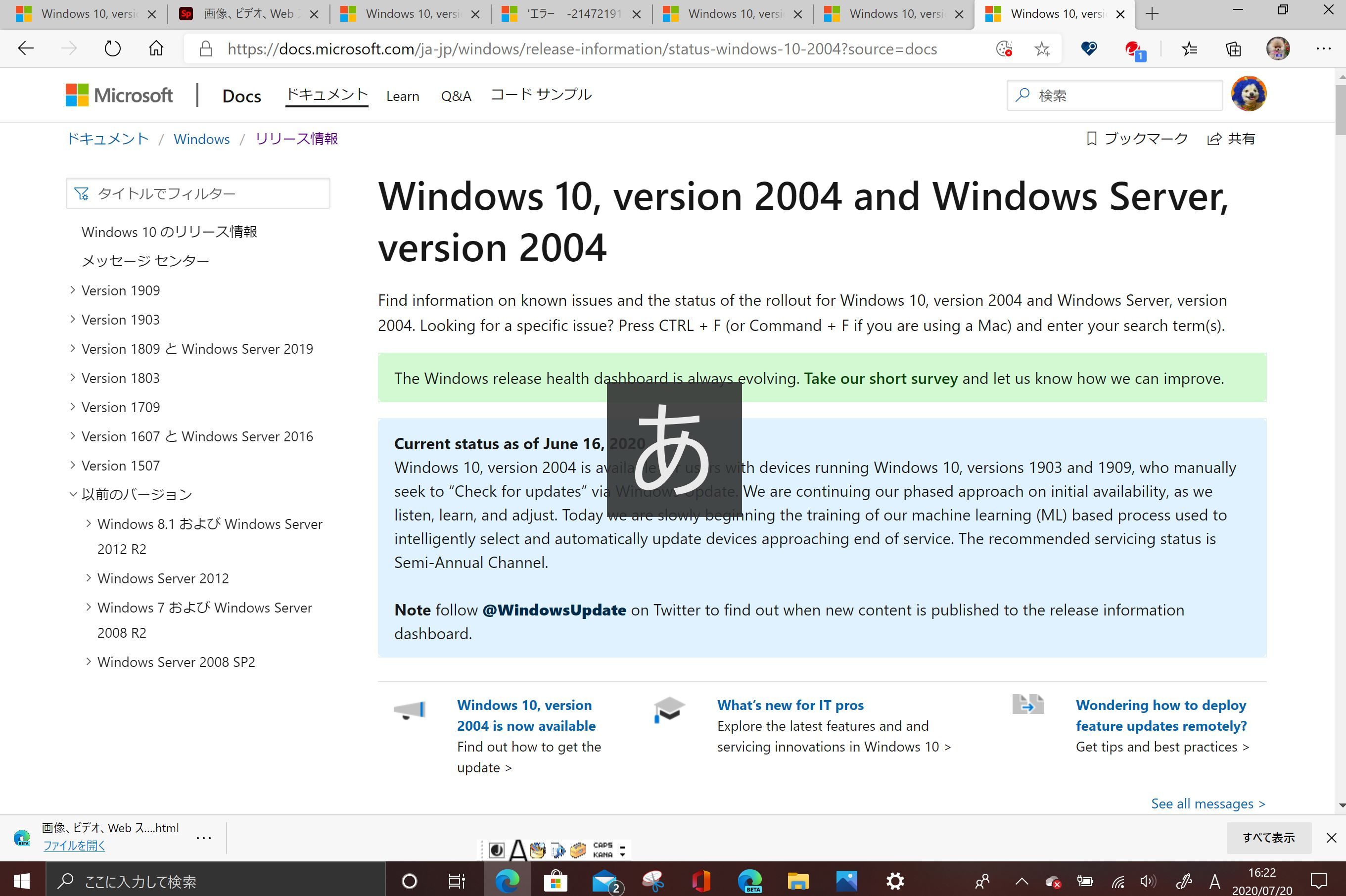Reload the current page
Viewport: 1346px width, 896px height.
point(113,48)
